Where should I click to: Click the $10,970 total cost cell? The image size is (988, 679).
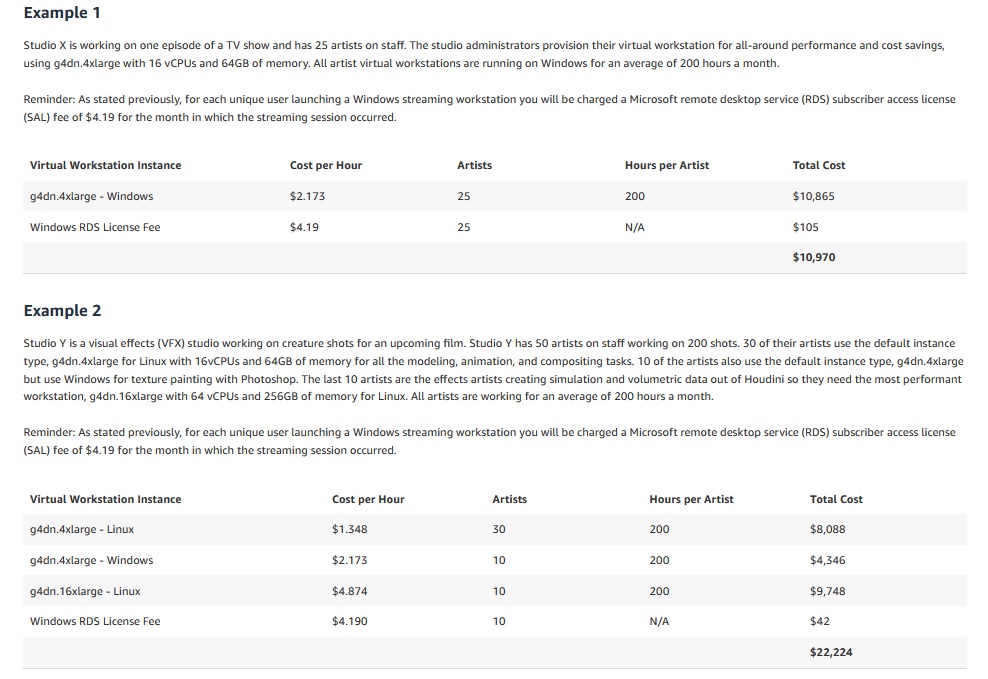(813, 258)
